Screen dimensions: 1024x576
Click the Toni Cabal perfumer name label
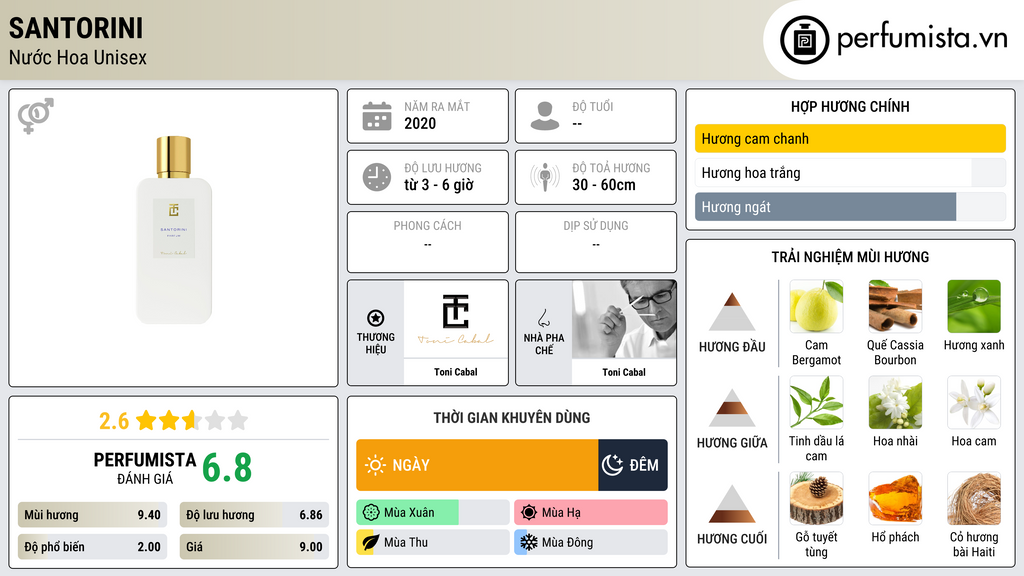[x=624, y=372]
